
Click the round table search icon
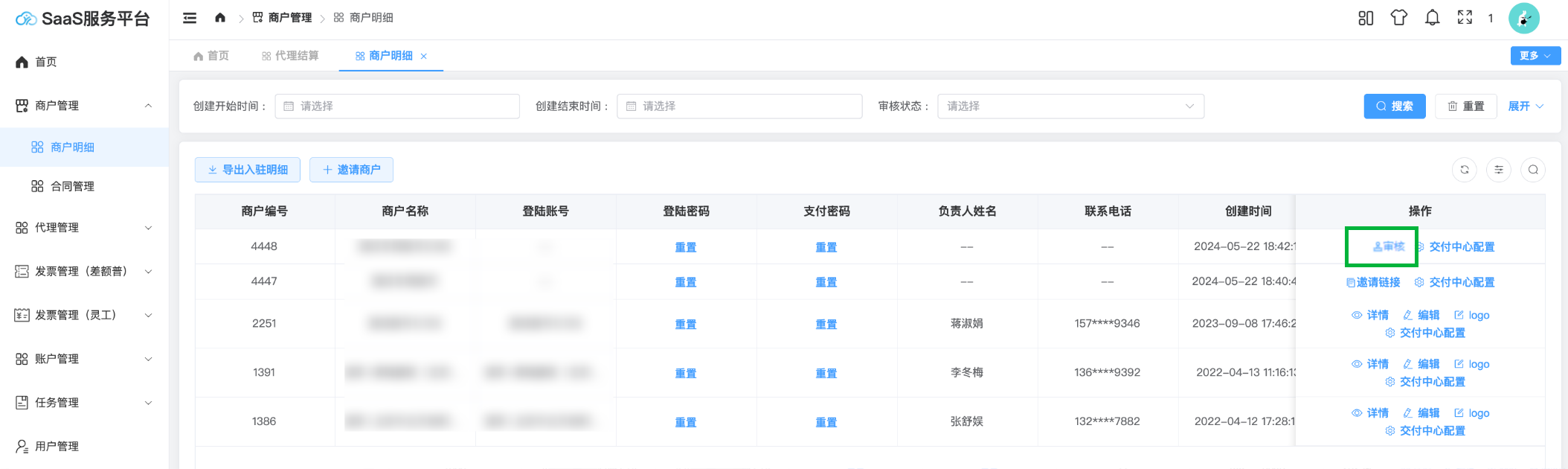[x=1532, y=170]
